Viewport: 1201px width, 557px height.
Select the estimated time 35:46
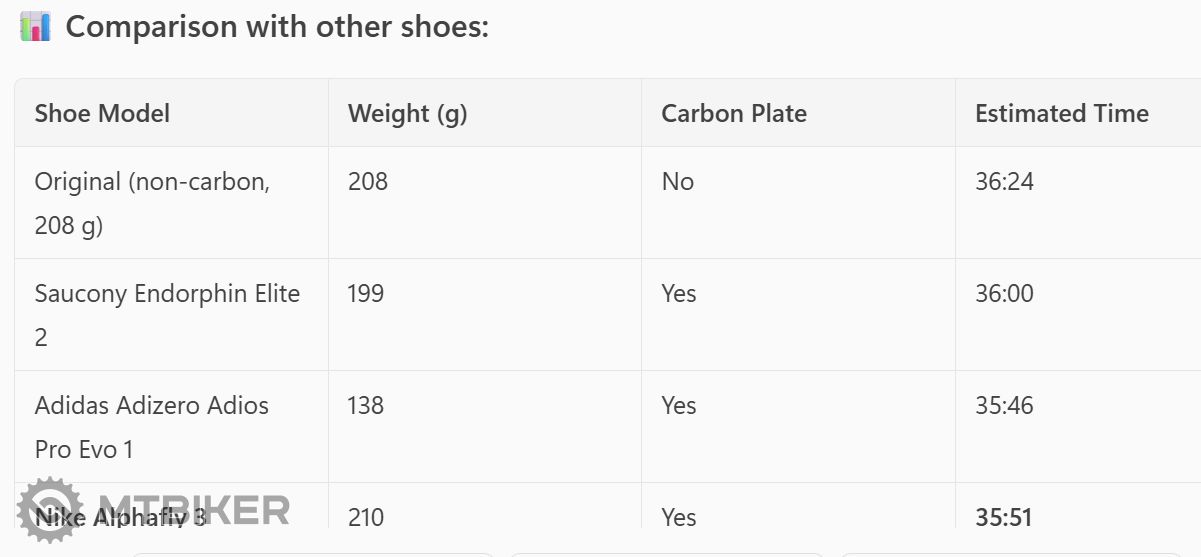coord(1004,406)
